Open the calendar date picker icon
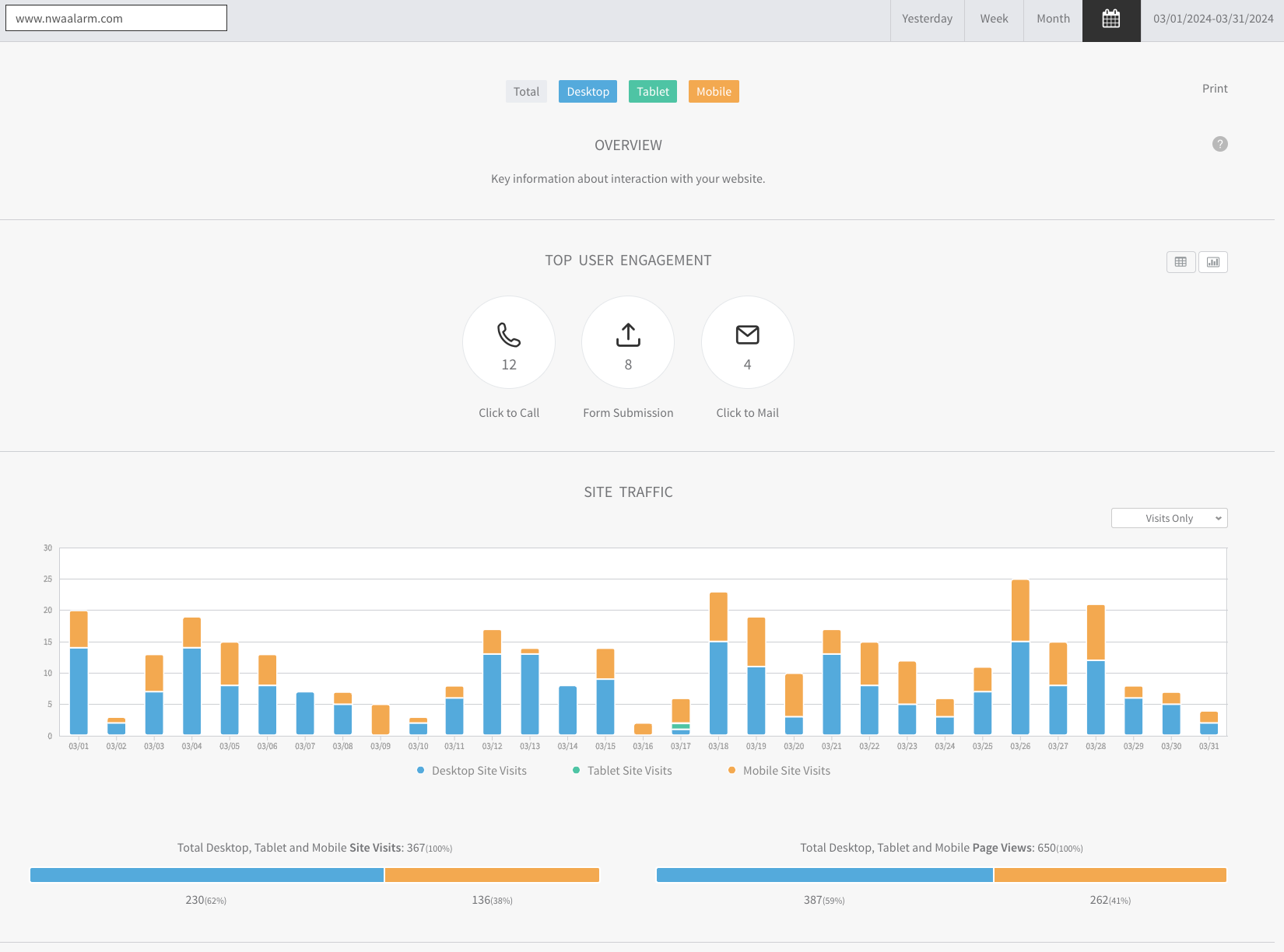Image resolution: width=1284 pixels, height=952 pixels. coord(1111,19)
